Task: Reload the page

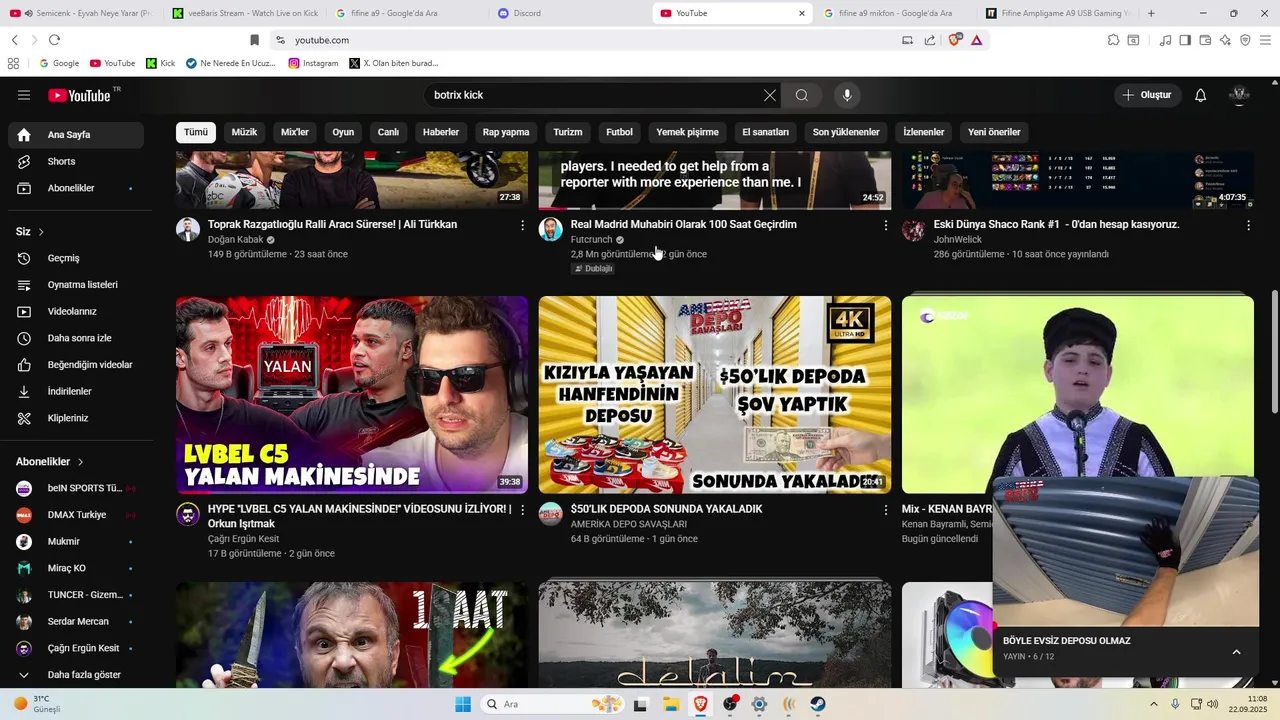Action: click(x=54, y=40)
